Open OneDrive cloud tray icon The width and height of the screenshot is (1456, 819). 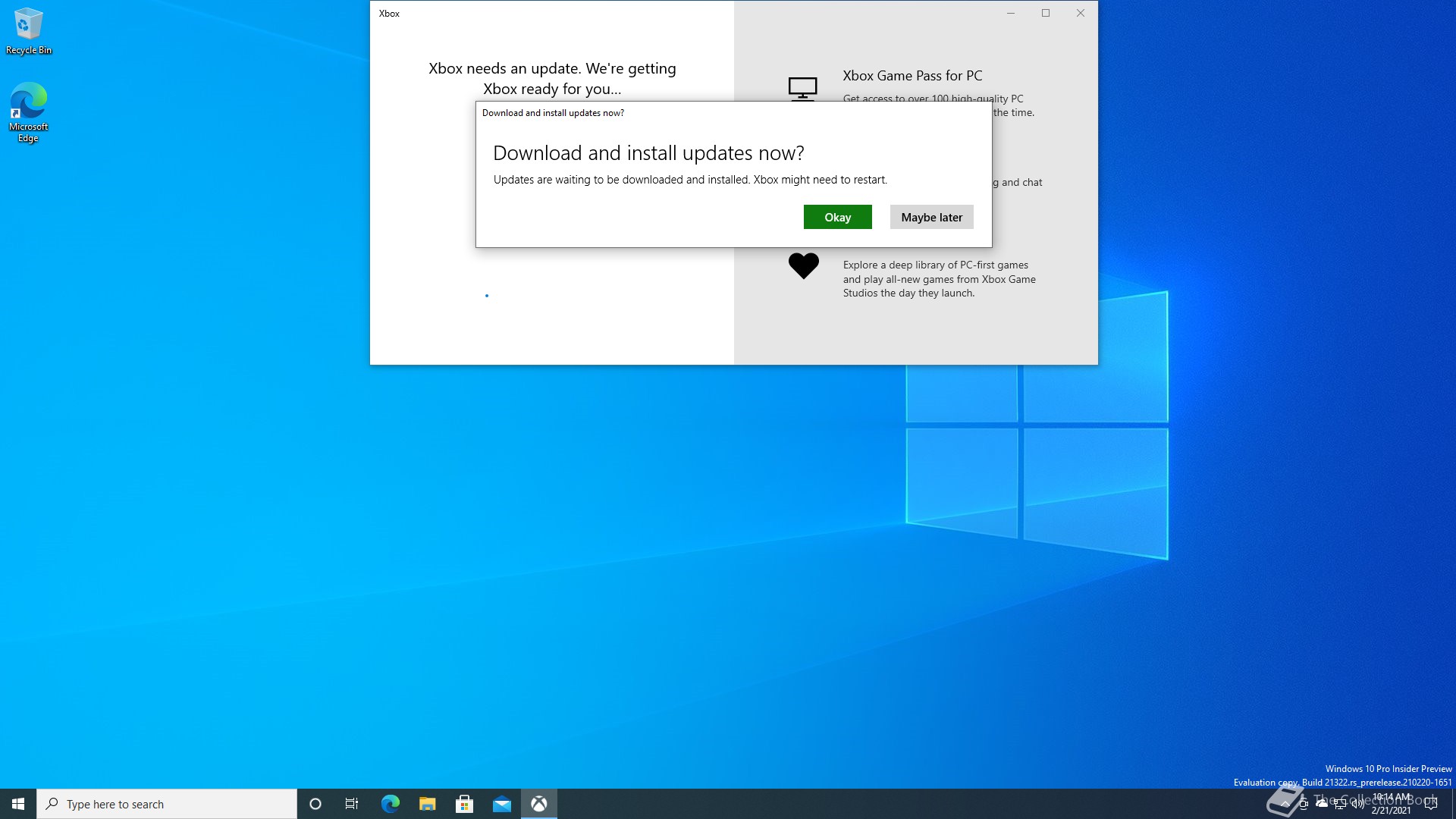click(x=1322, y=804)
